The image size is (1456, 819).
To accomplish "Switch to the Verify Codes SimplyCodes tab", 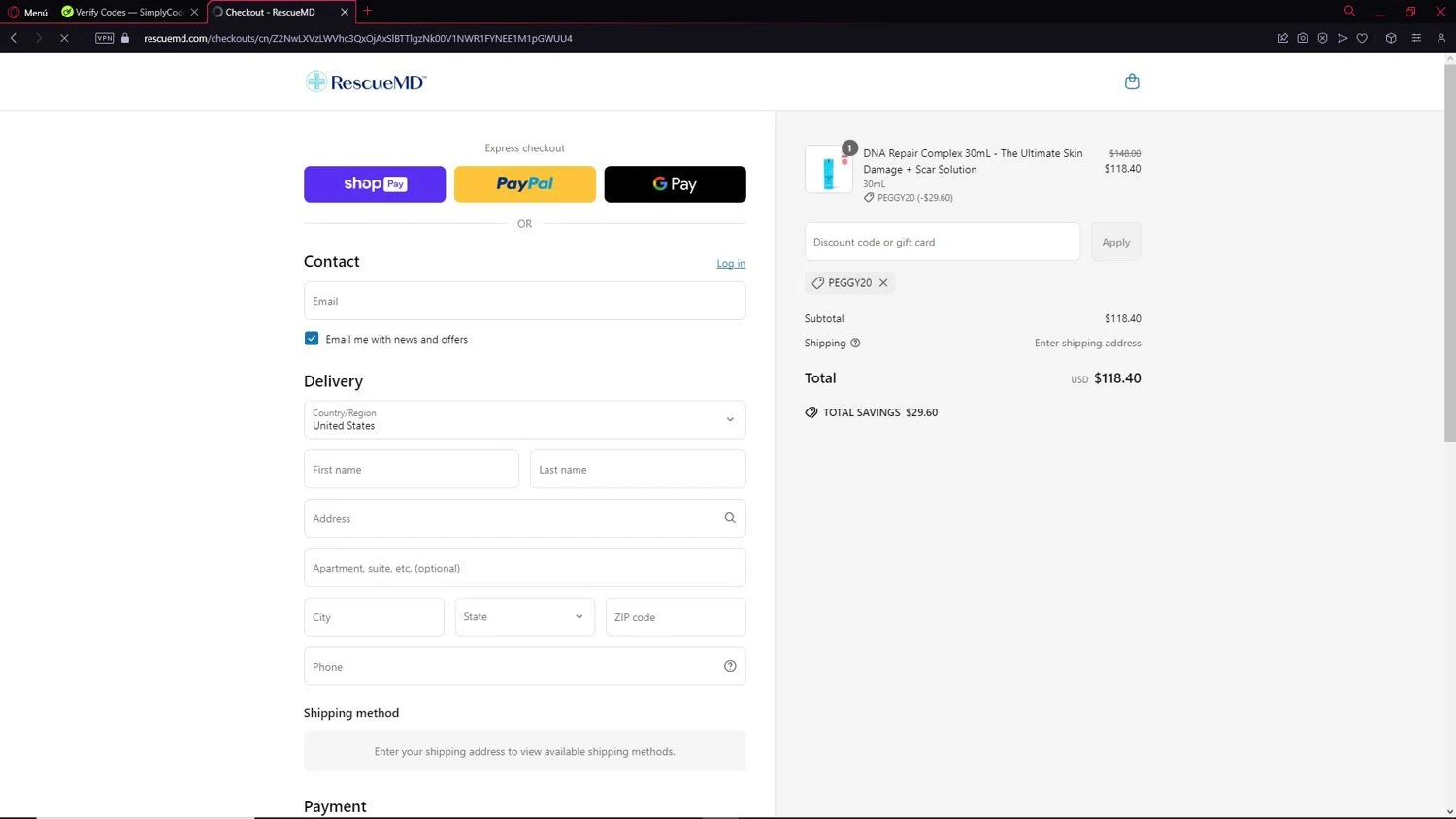I will click(121, 12).
